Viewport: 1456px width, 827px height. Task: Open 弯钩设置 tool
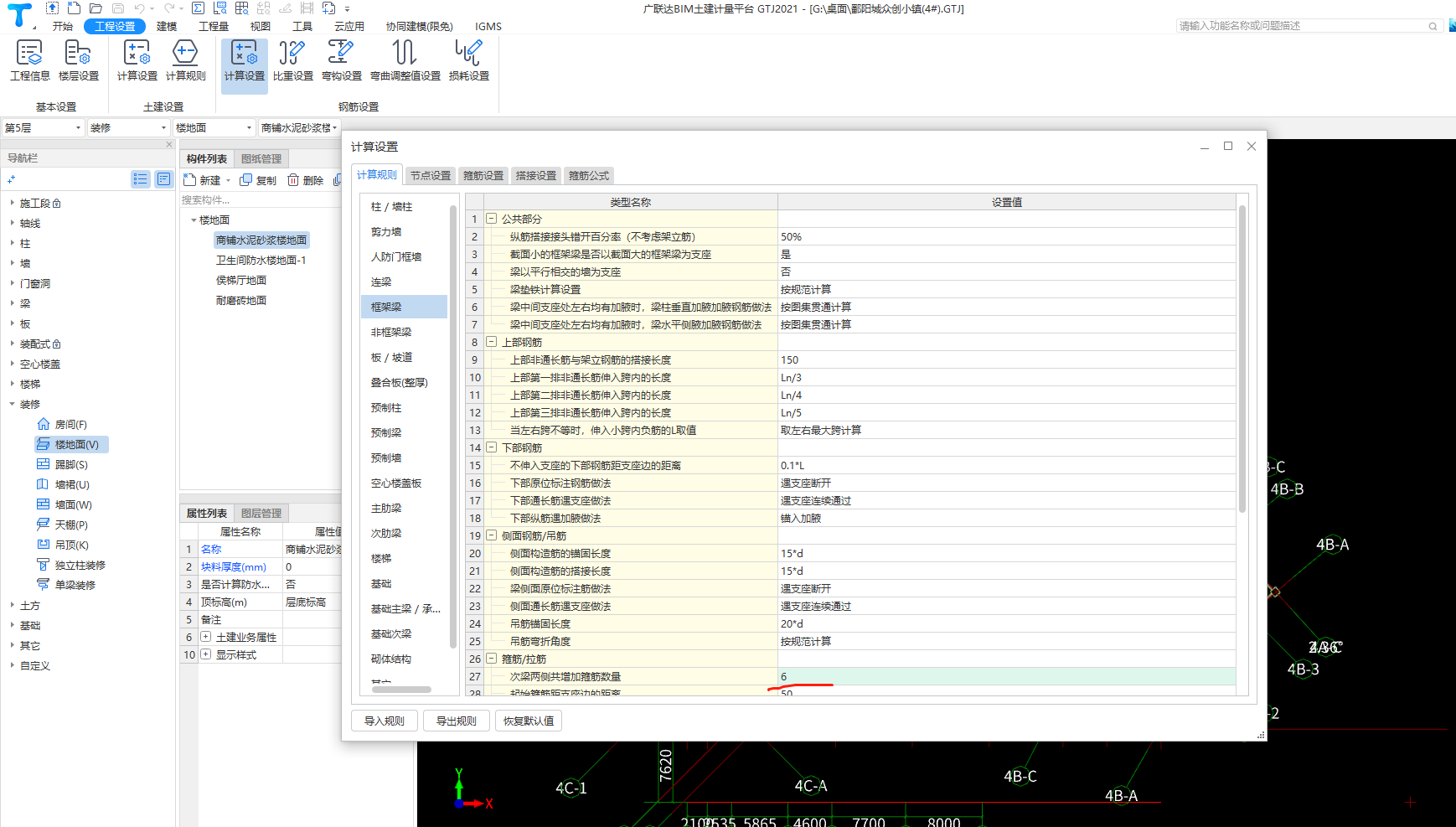tap(341, 60)
